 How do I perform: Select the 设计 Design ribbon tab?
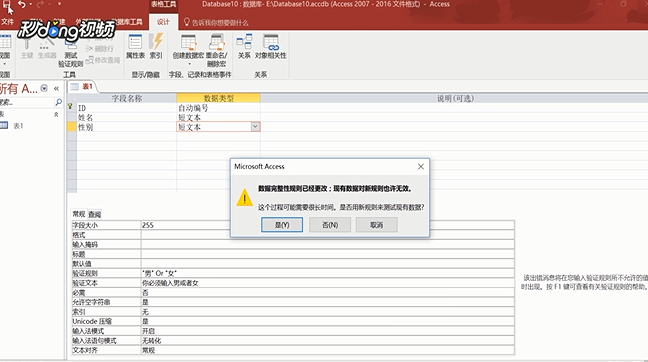[x=163, y=22]
